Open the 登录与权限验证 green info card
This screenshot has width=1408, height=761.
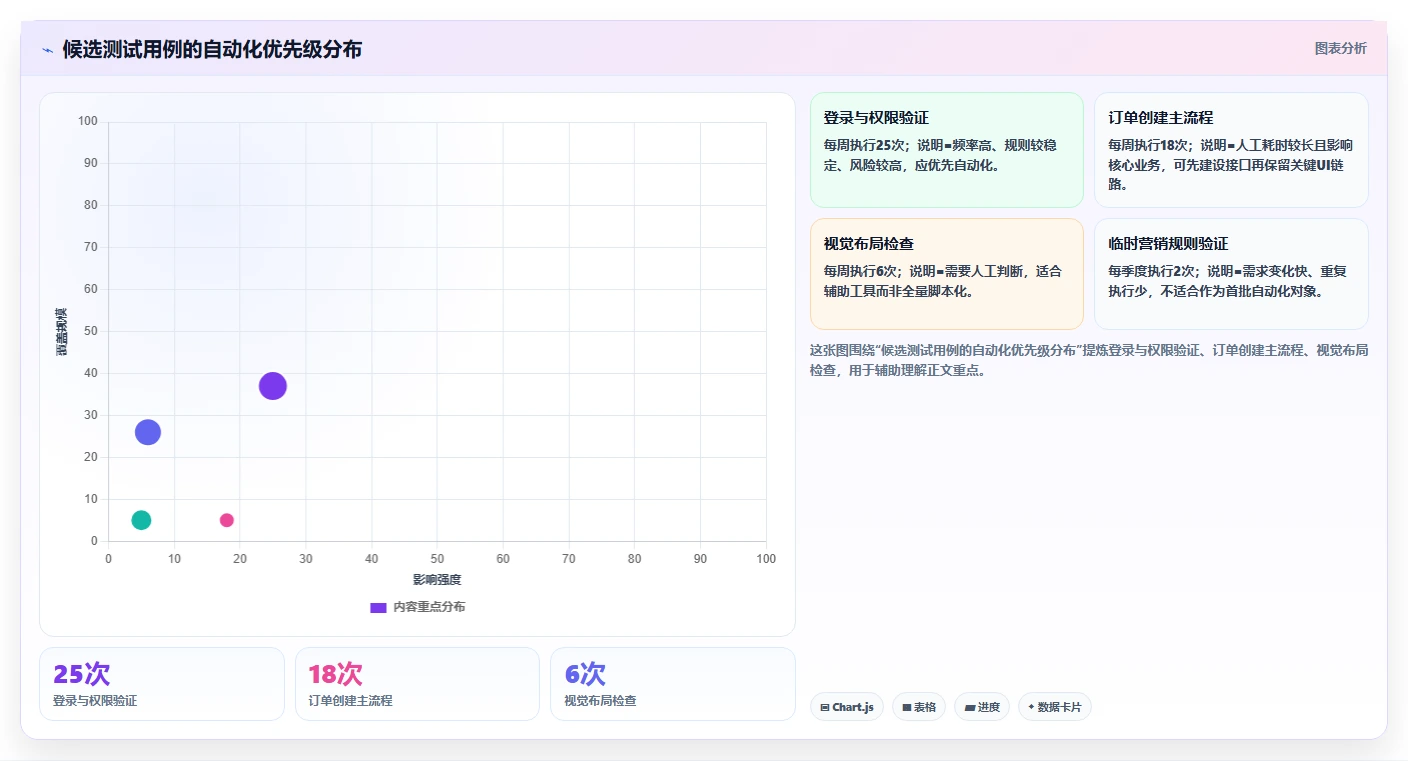pyautogui.click(x=947, y=150)
